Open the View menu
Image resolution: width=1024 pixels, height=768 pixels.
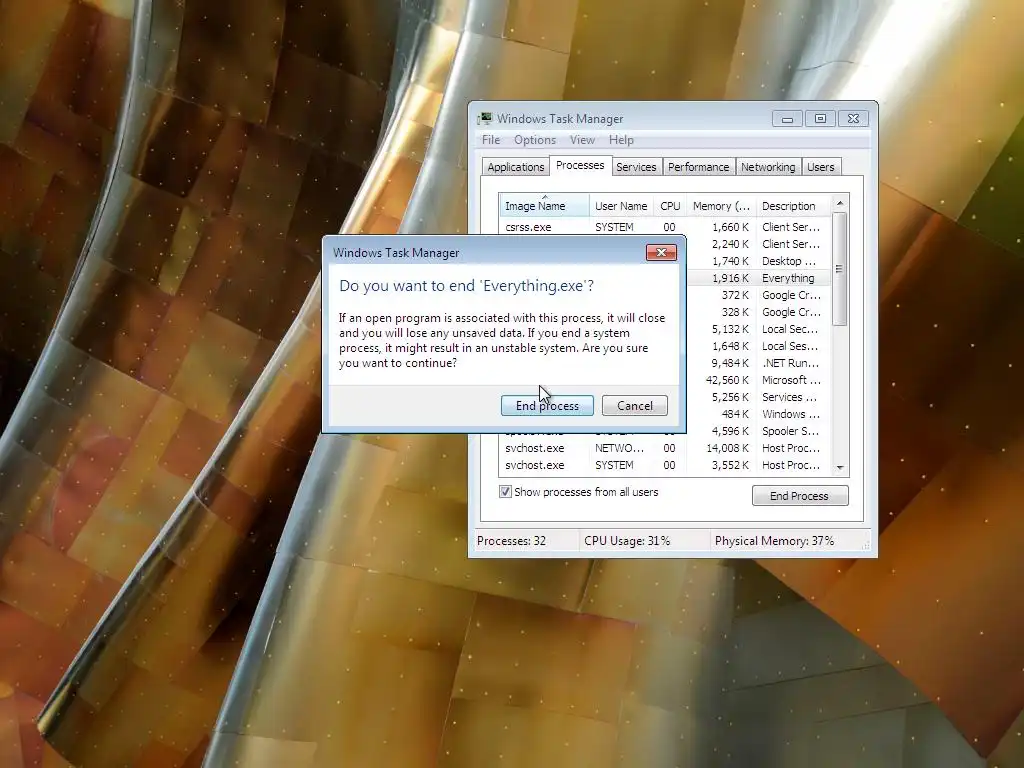point(582,140)
